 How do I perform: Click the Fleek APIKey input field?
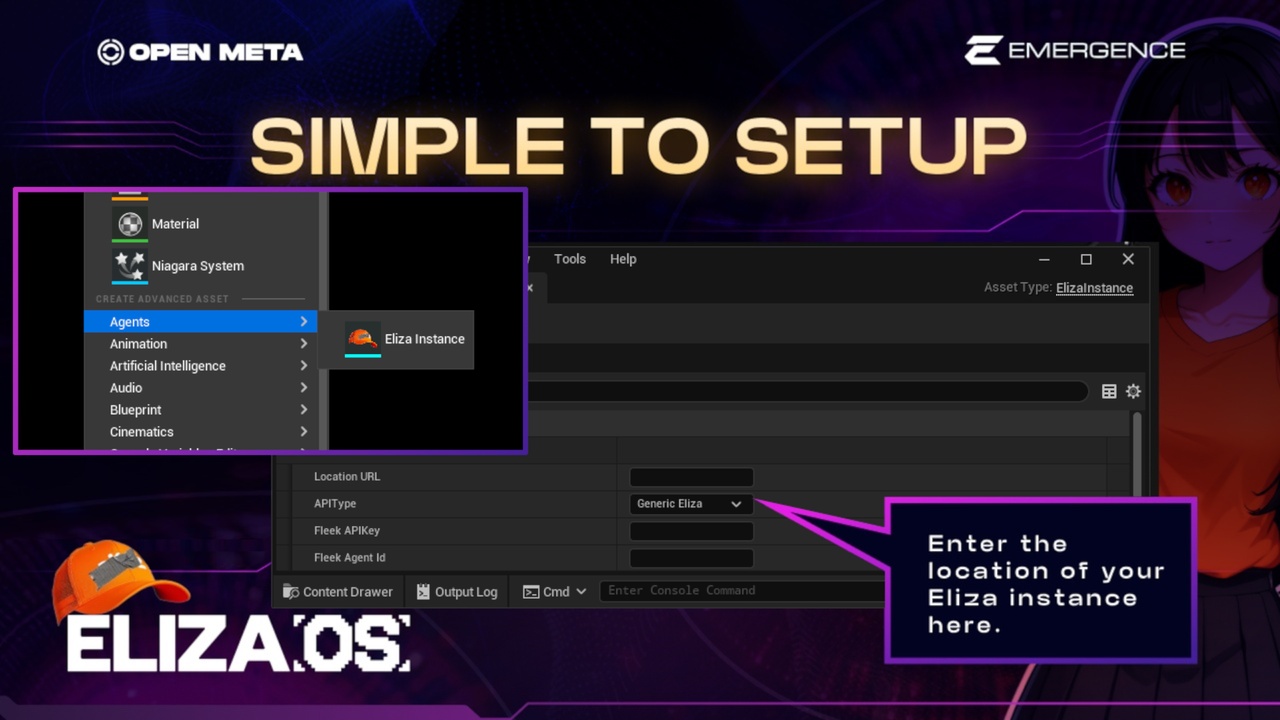click(x=691, y=531)
